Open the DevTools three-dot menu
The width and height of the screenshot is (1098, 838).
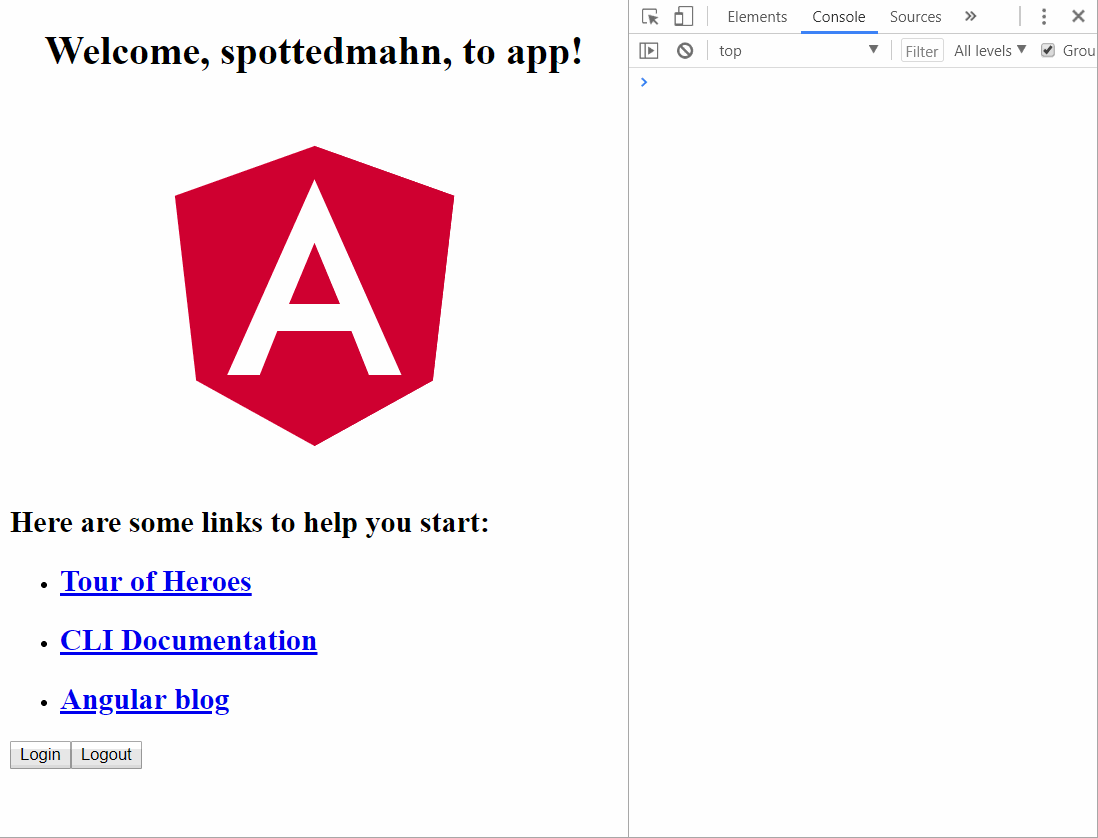coord(1043,16)
